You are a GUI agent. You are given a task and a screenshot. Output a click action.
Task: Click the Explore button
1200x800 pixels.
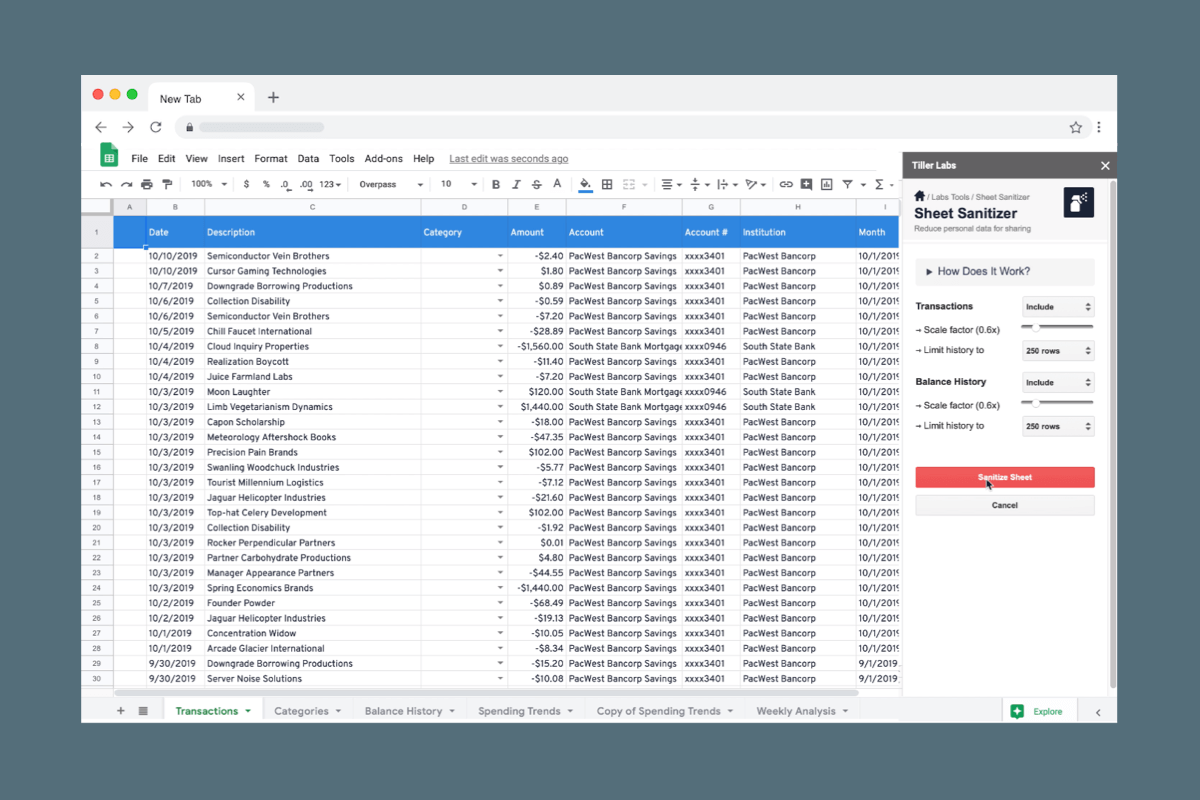pyautogui.click(x=1039, y=711)
